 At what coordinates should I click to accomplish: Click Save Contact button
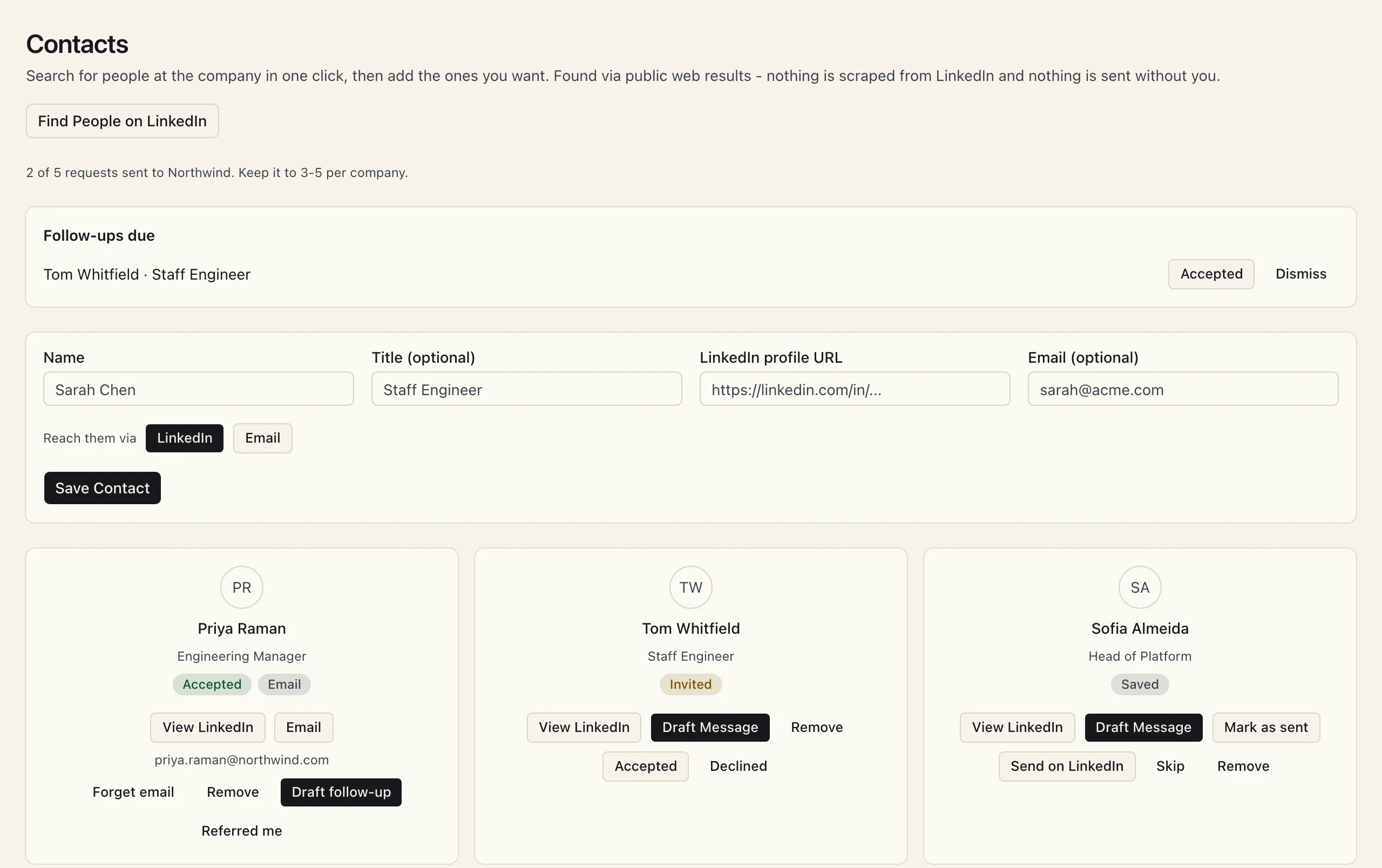tap(102, 488)
